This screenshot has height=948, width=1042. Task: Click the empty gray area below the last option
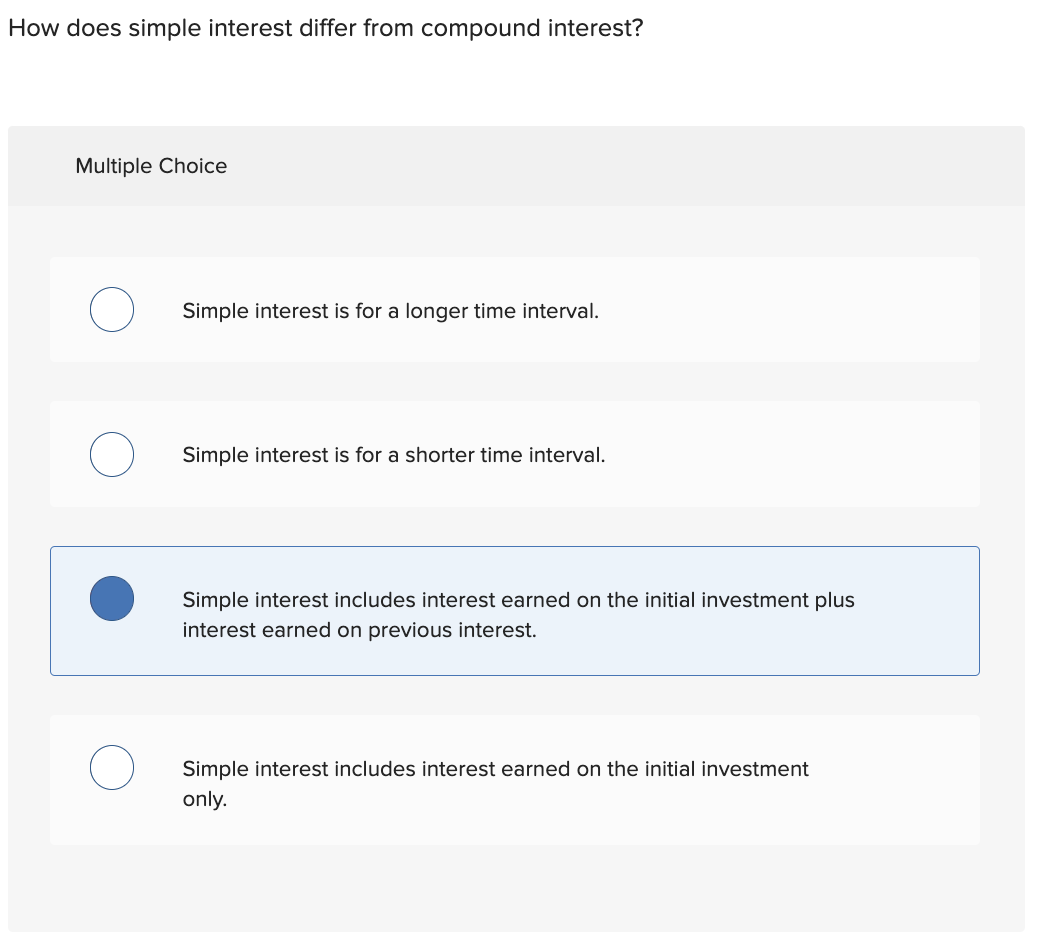point(515,890)
